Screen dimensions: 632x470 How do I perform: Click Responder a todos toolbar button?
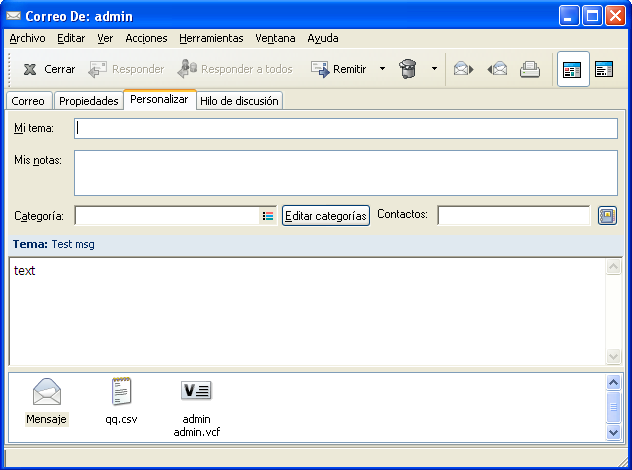click(235, 69)
